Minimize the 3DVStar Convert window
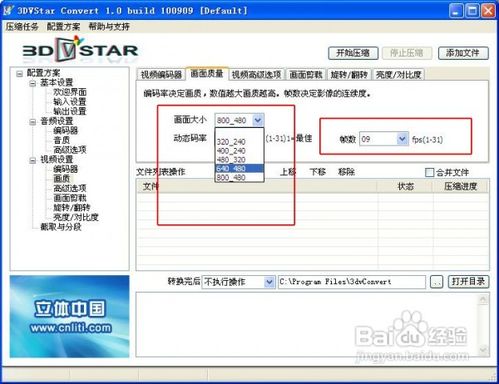Viewport: 499px width, 384px height. 456,11
